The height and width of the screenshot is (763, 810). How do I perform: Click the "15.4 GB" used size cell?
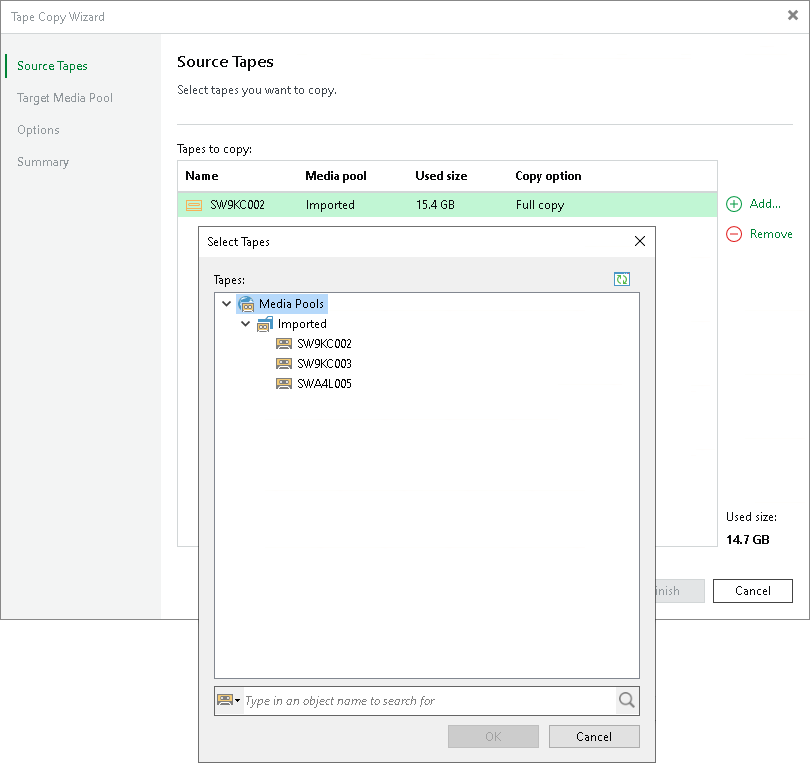435,205
